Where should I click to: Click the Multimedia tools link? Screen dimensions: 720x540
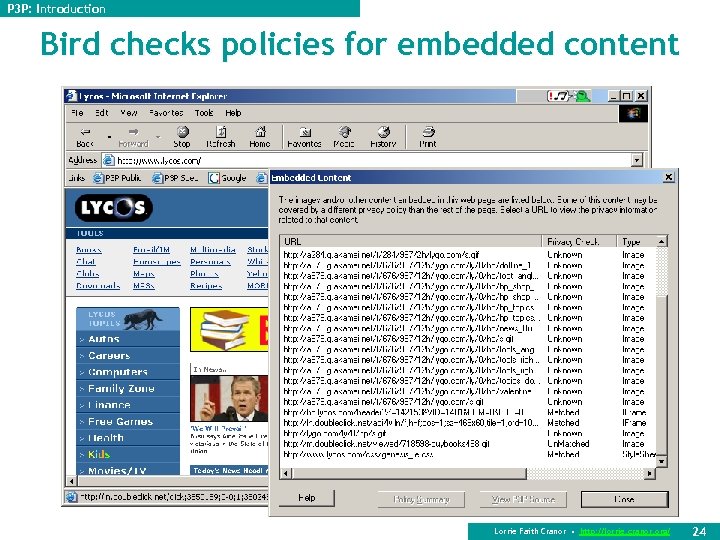[213, 250]
